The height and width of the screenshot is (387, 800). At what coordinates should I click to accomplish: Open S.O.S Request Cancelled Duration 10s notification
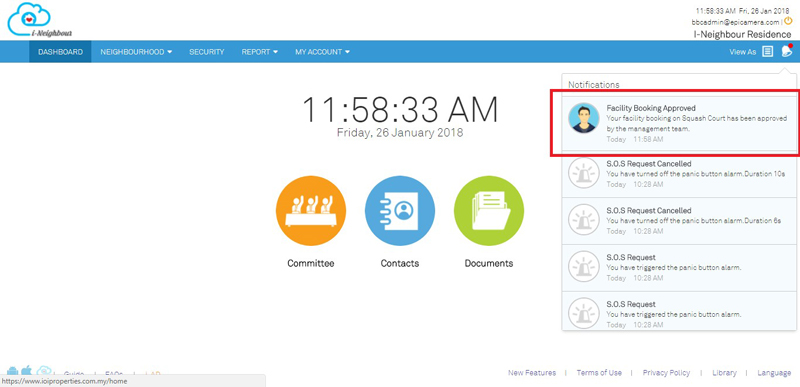(679, 173)
